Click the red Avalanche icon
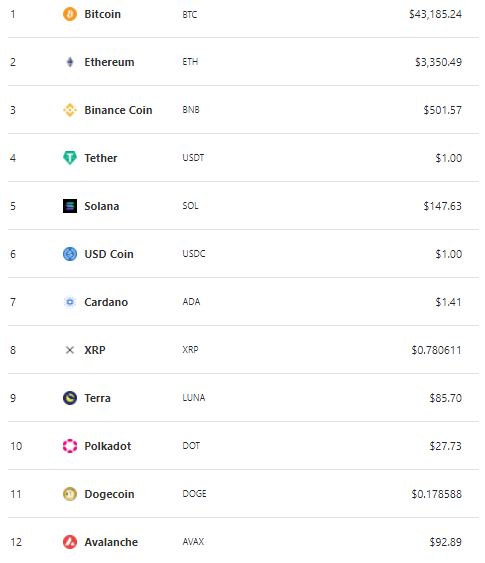 pos(70,542)
